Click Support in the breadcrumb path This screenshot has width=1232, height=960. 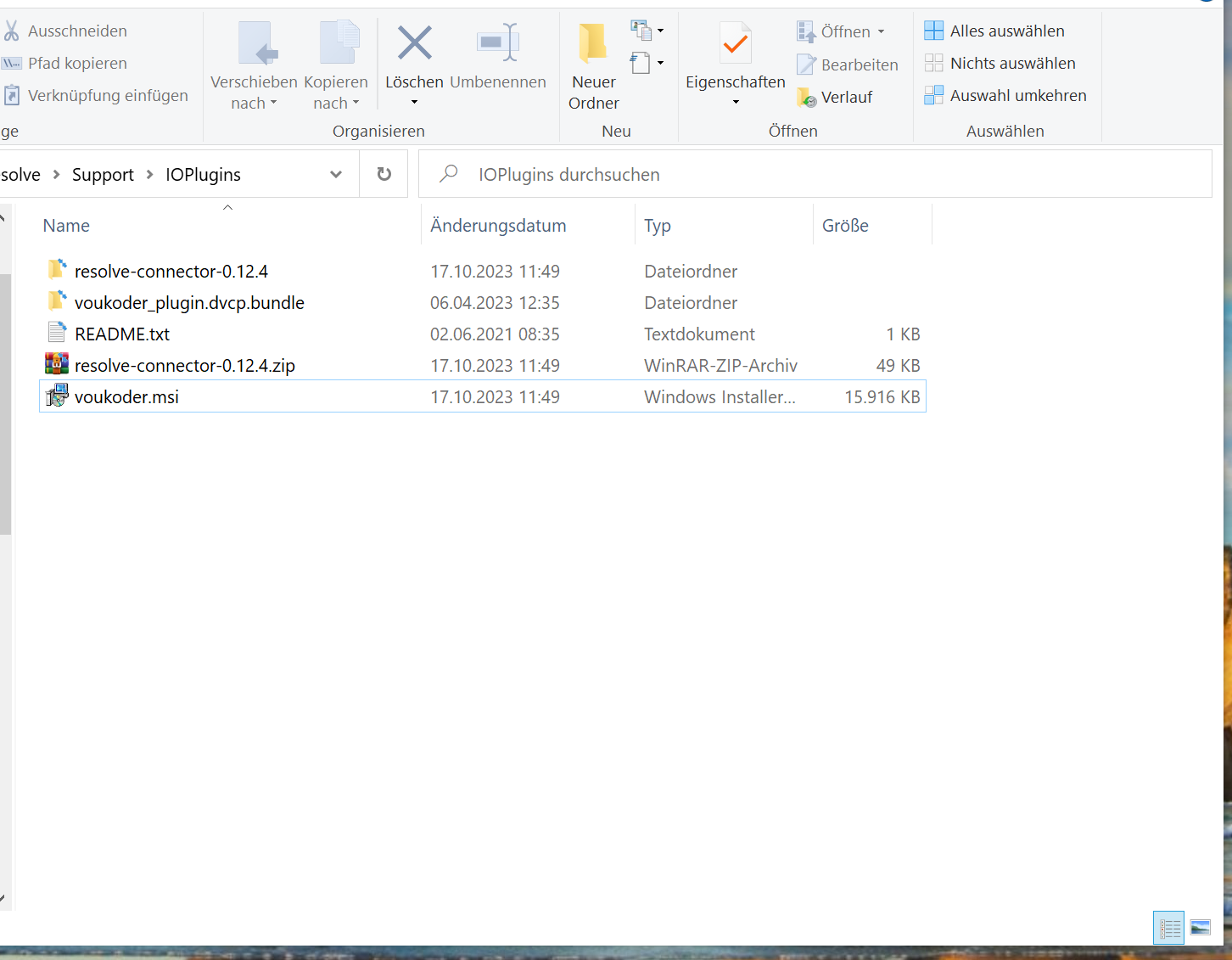(103, 175)
